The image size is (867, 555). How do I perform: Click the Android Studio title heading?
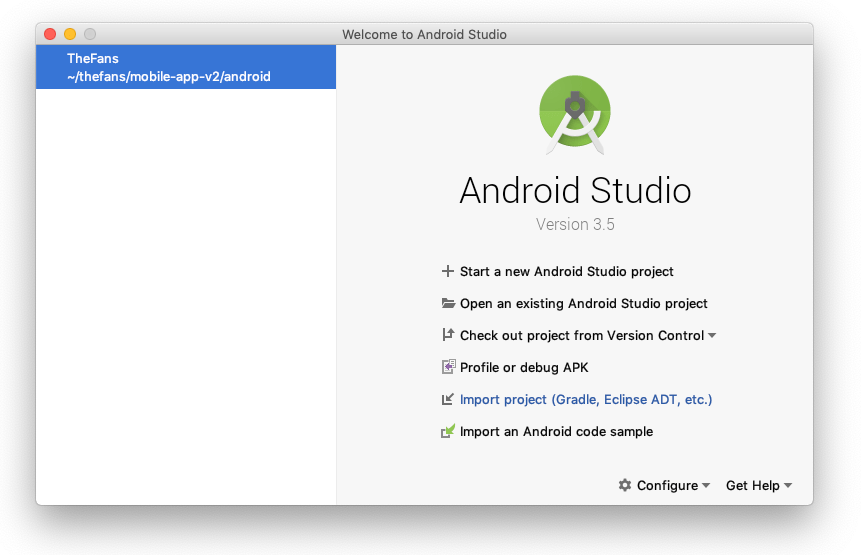[x=575, y=190]
